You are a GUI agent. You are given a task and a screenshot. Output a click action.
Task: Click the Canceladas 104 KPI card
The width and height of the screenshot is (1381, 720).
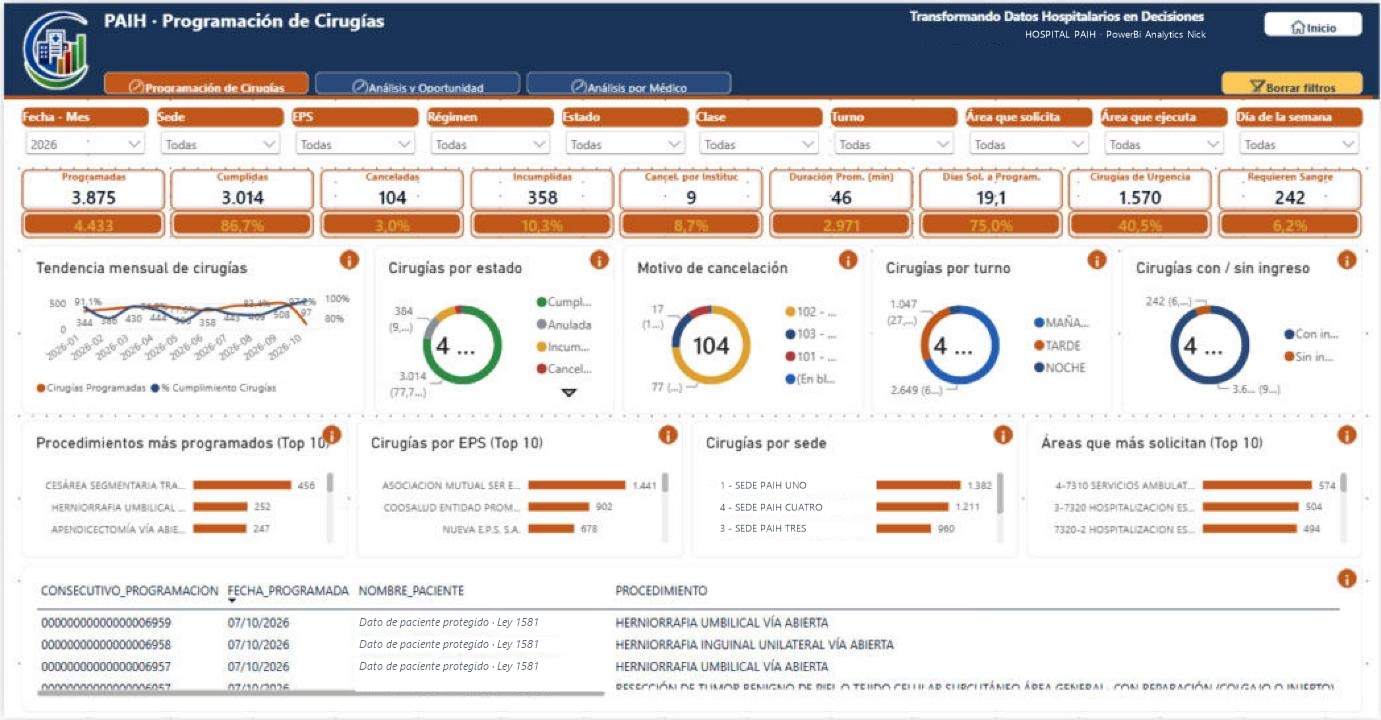[x=392, y=189]
